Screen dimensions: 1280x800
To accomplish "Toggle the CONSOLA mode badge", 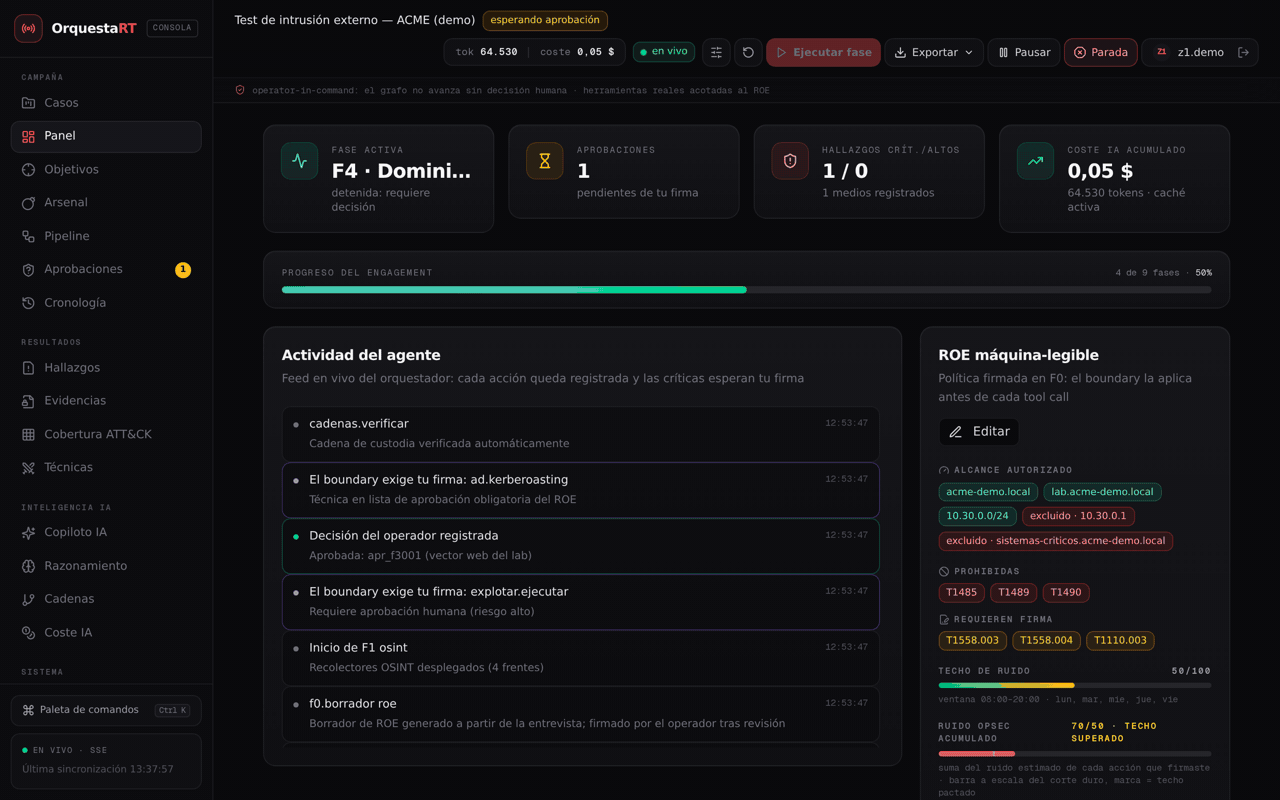I will 172,28.
